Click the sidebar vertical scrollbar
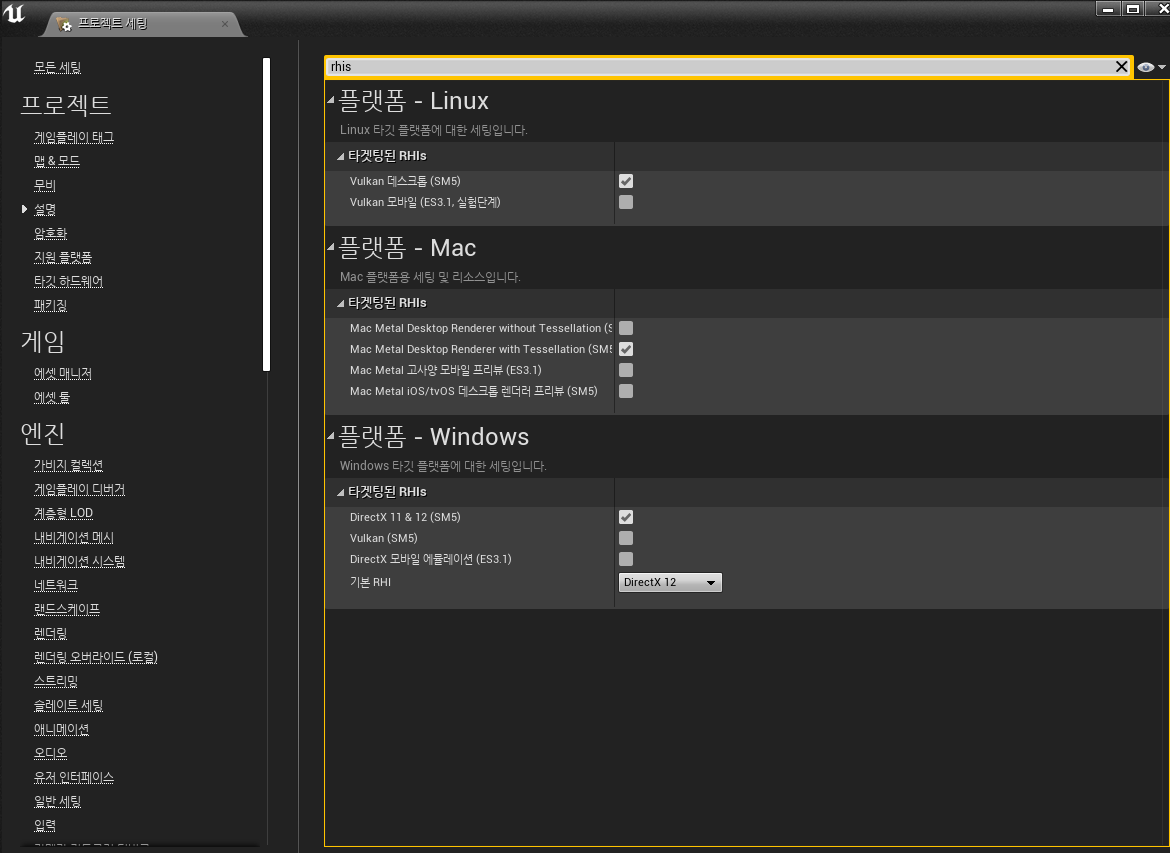The image size is (1170, 853). (266, 214)
